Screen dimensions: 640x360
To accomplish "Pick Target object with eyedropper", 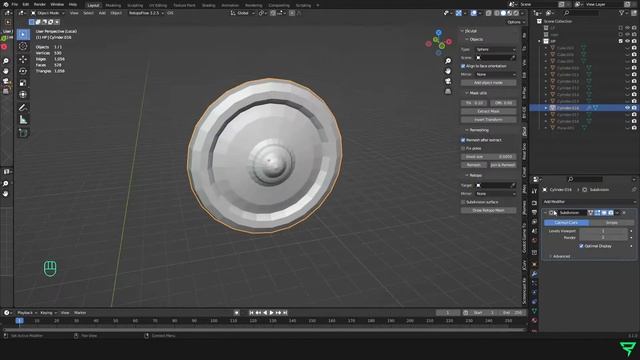I will coord(513,185).
